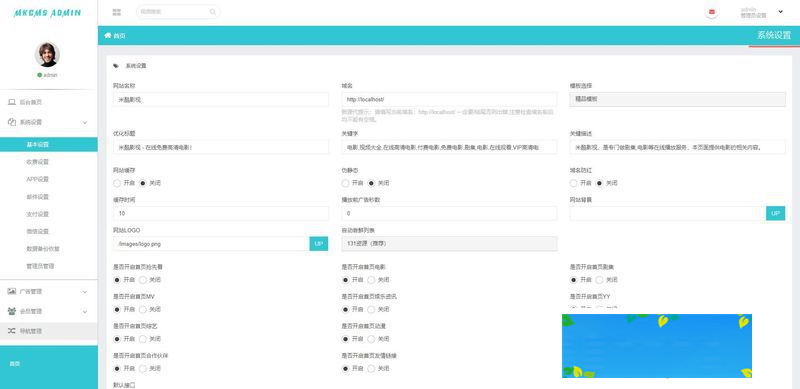This screenshot has width=800, height=389.
Task: Open the red mail notification icon
Action: coord(712,12)
